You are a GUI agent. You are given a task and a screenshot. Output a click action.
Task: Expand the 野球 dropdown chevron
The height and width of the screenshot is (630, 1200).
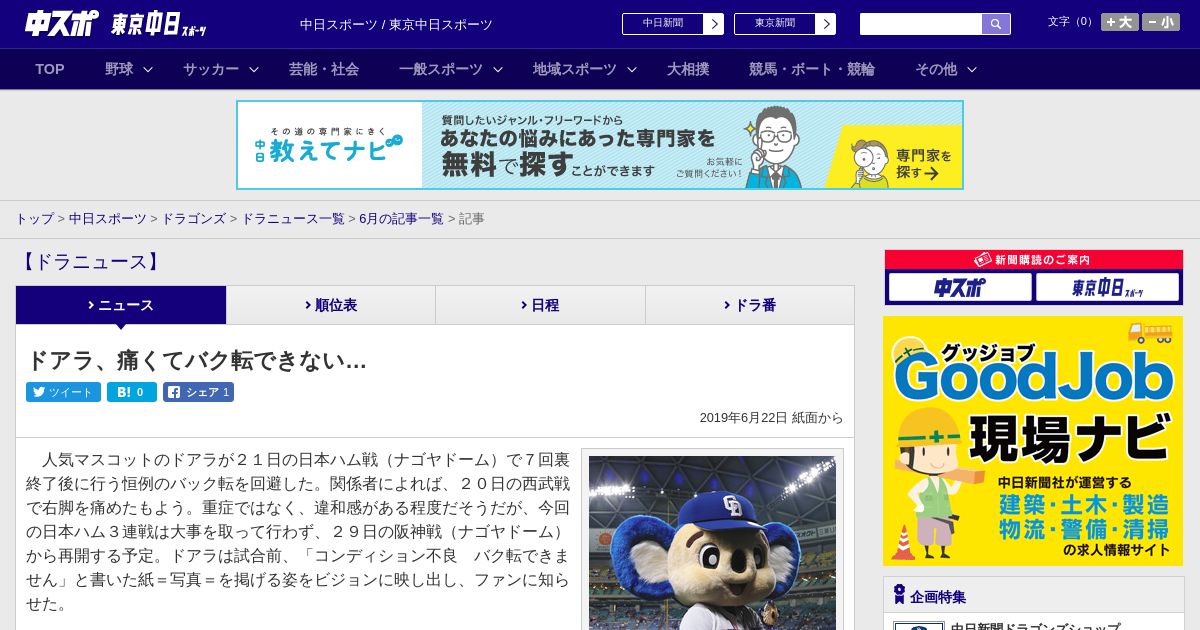point(148,69)
